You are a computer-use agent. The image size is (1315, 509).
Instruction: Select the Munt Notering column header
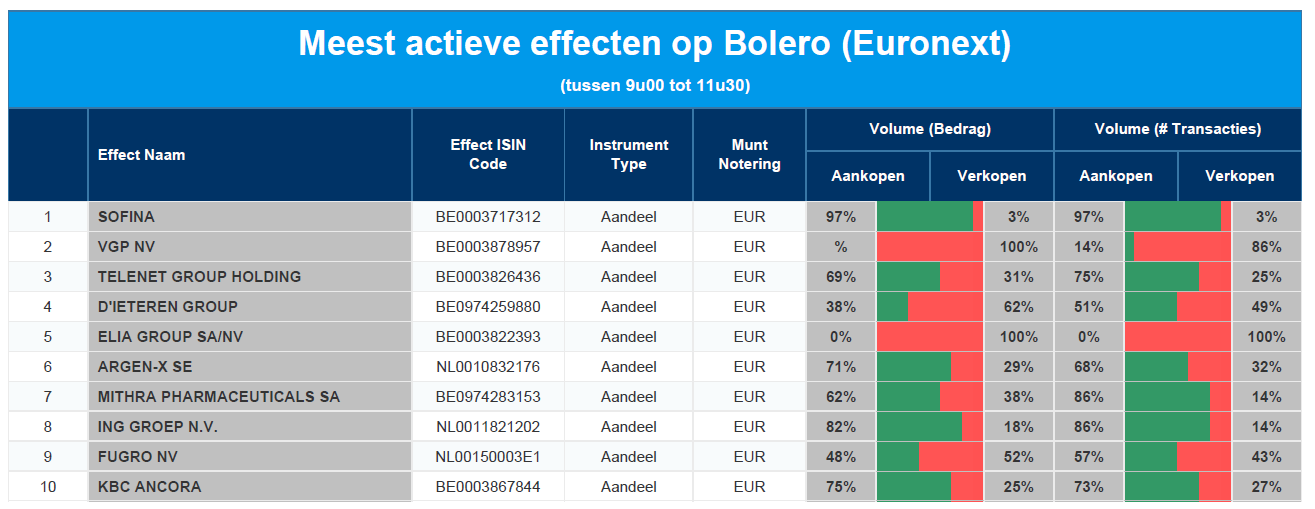click(x=749, y=155)
